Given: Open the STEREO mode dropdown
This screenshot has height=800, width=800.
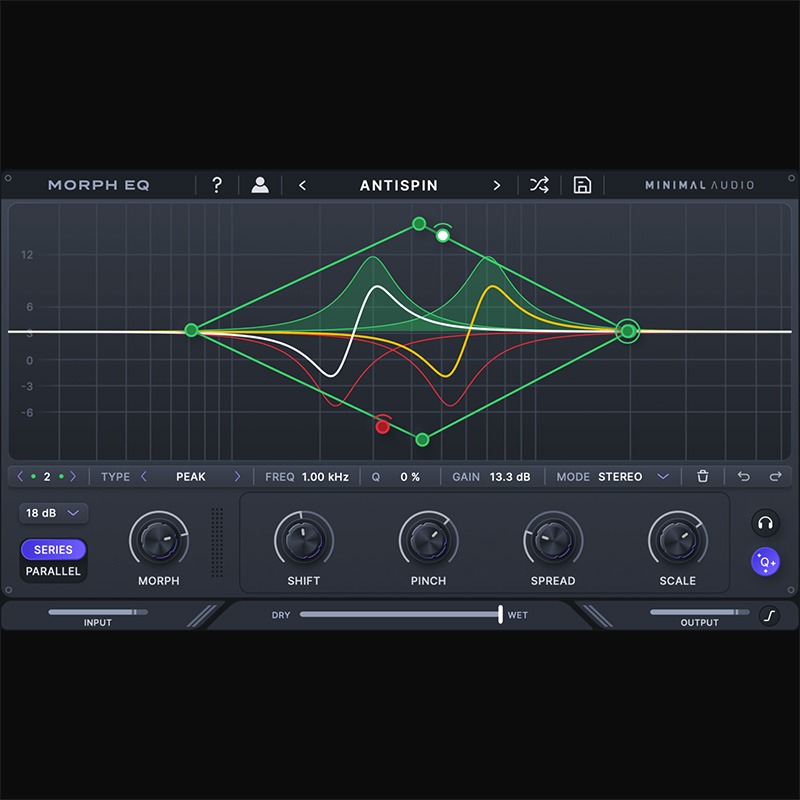Looking at the screenshot, I should 633,477.
